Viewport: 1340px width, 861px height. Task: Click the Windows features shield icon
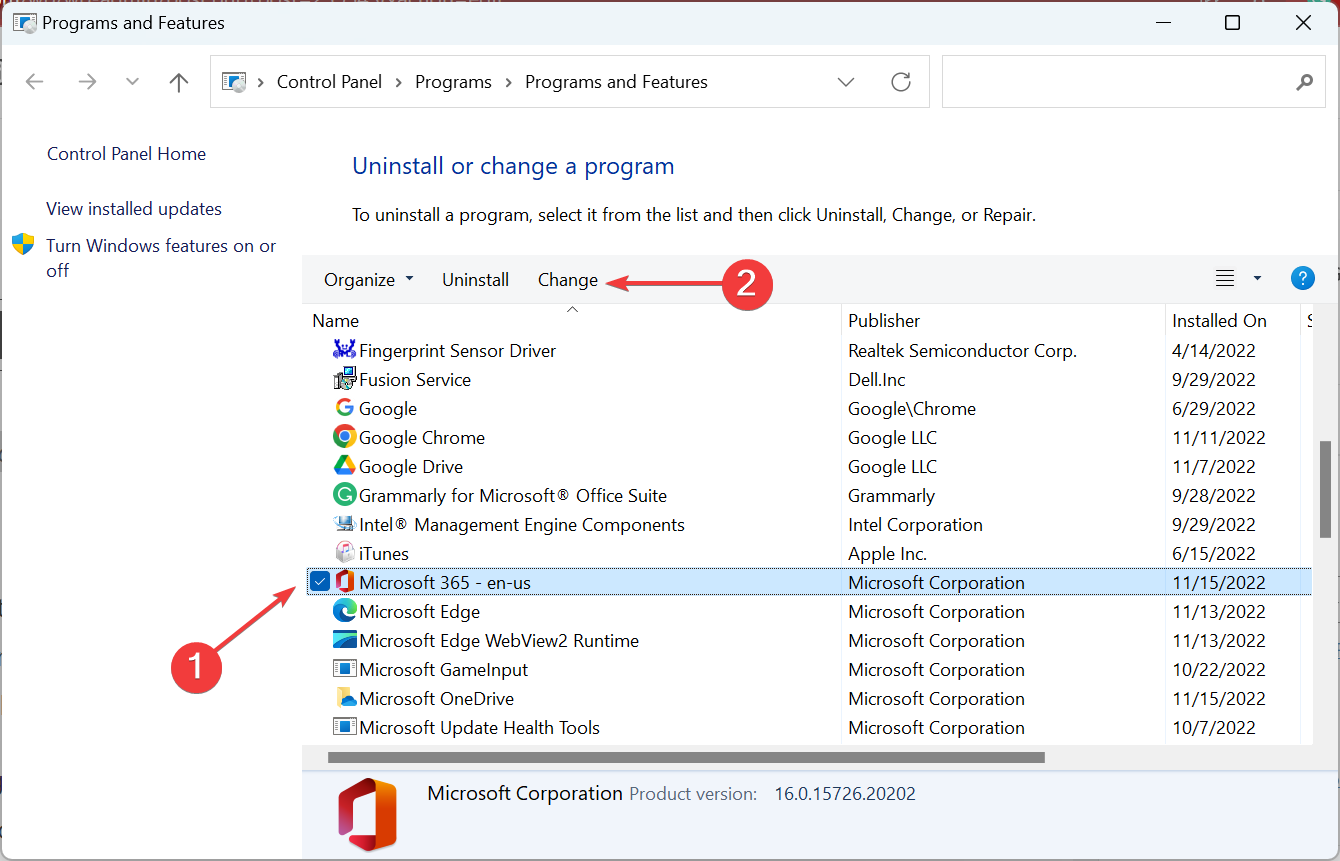coord(23,245)
